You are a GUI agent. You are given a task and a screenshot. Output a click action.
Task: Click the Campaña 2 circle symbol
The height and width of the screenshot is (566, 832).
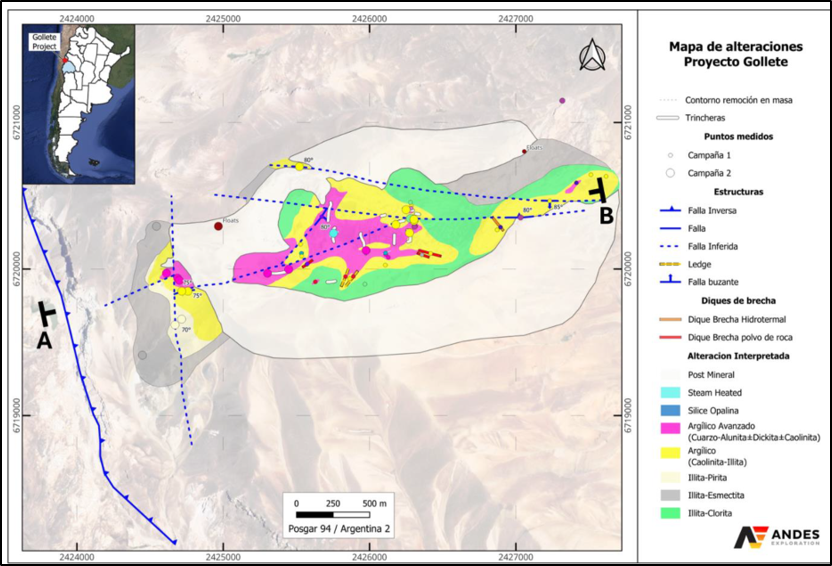click(x=670, y=171)
